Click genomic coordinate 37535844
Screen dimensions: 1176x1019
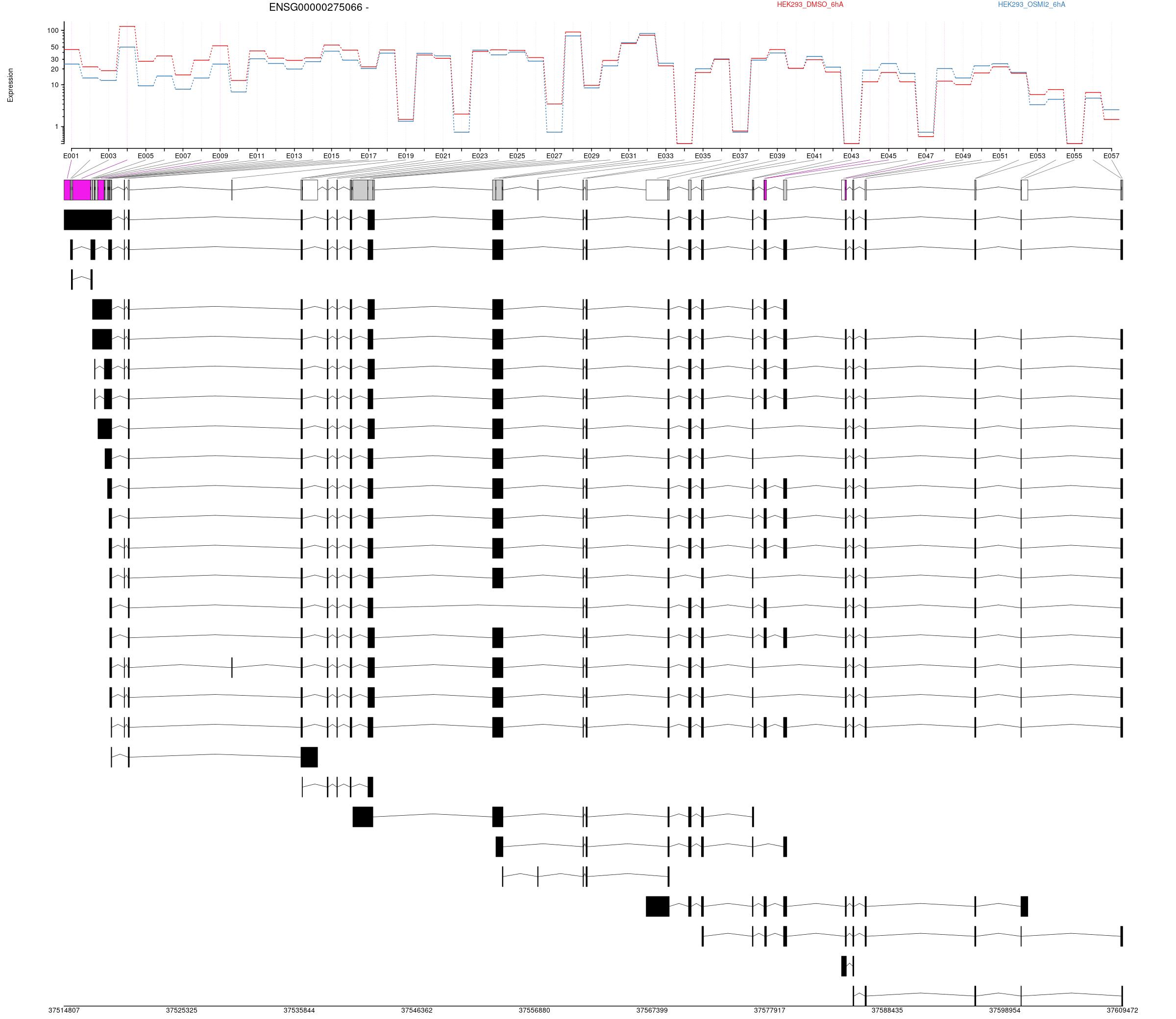click(299, 1011)
